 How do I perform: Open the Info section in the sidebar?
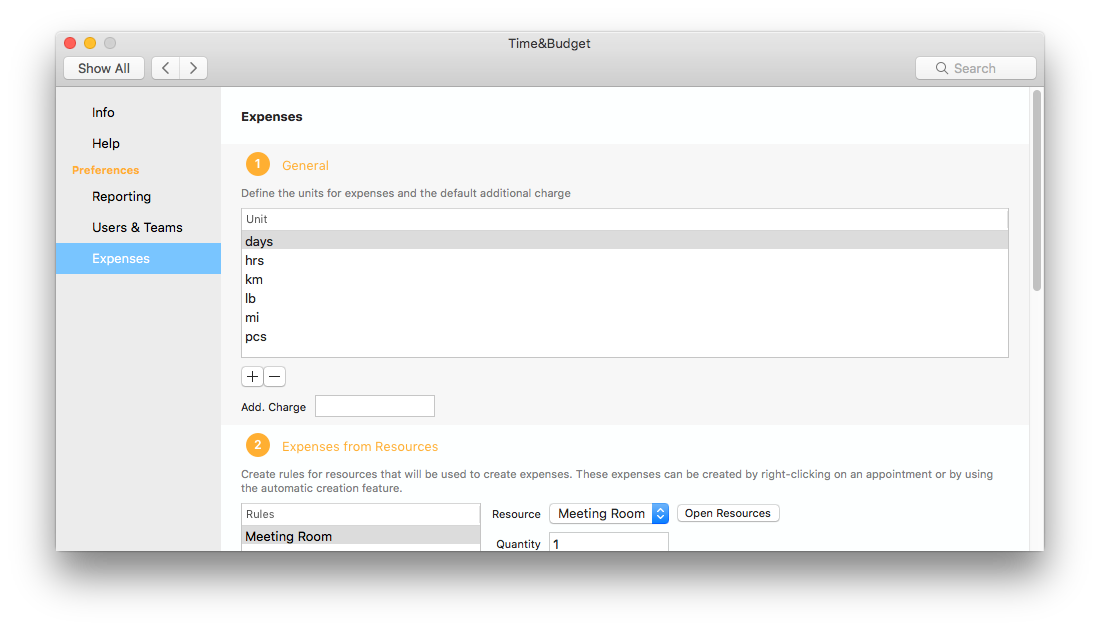[103, 112]
